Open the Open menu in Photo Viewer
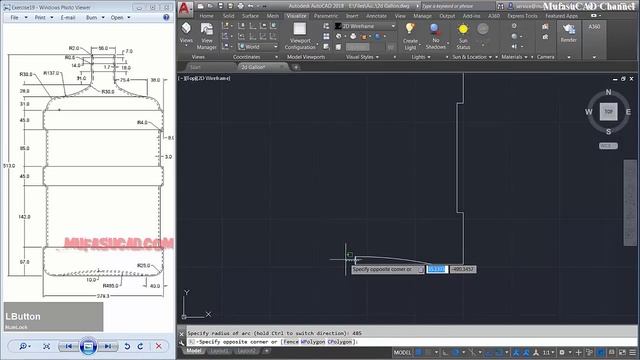 [x=120, y=18]
